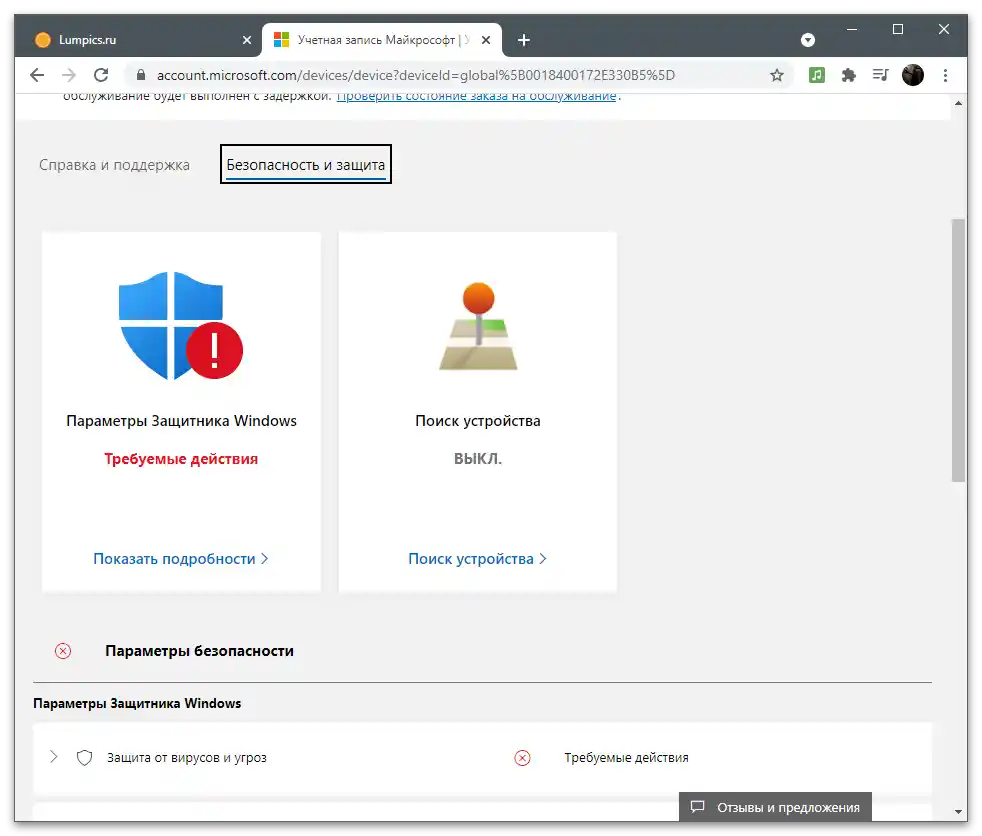
Task: Click the address bar URL
Action: click(416, 75)
